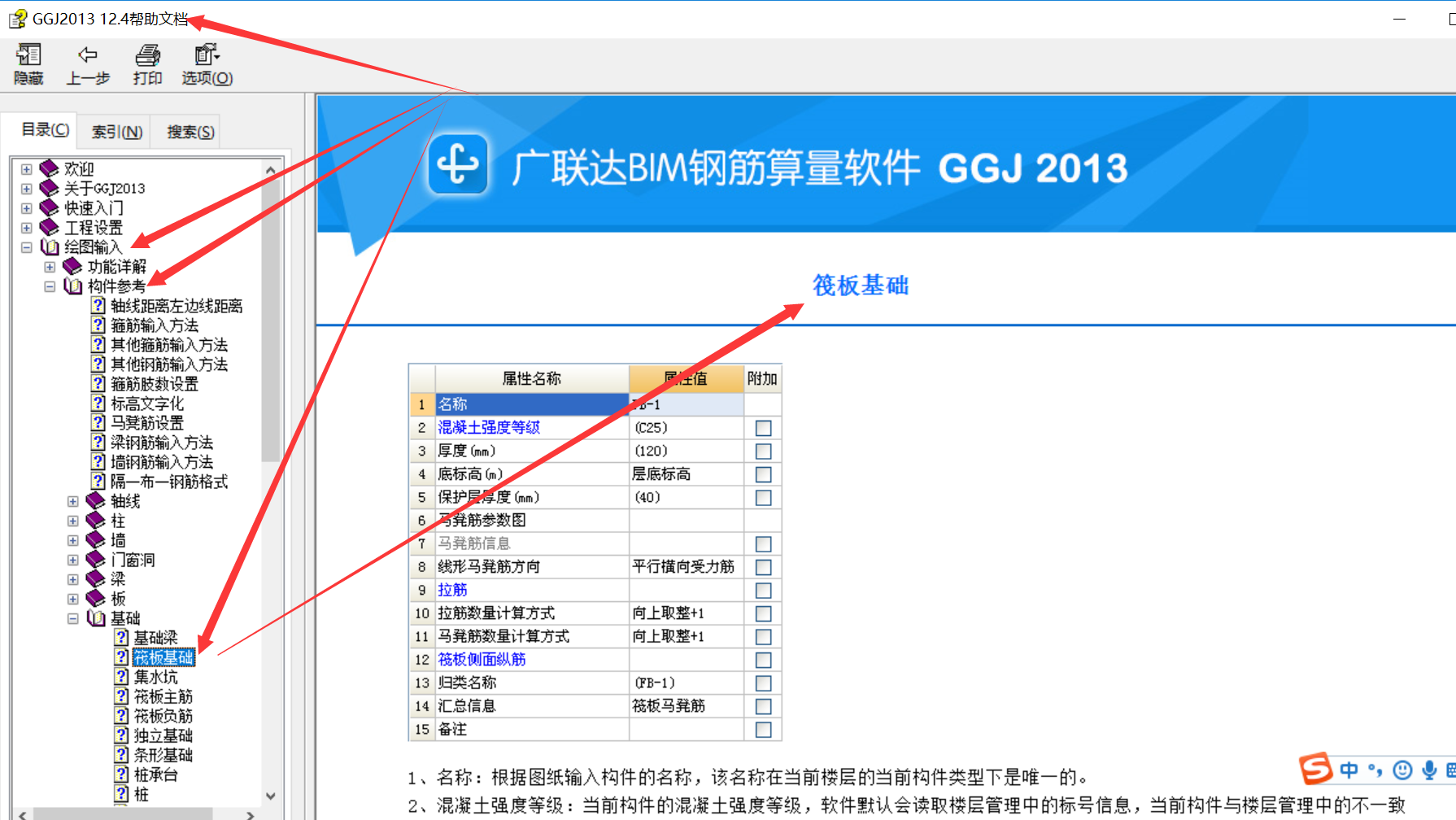This screenshot has height=820, width=1456.
Task: Click the 打印 printer icon
Action: (x=147, y=55)
